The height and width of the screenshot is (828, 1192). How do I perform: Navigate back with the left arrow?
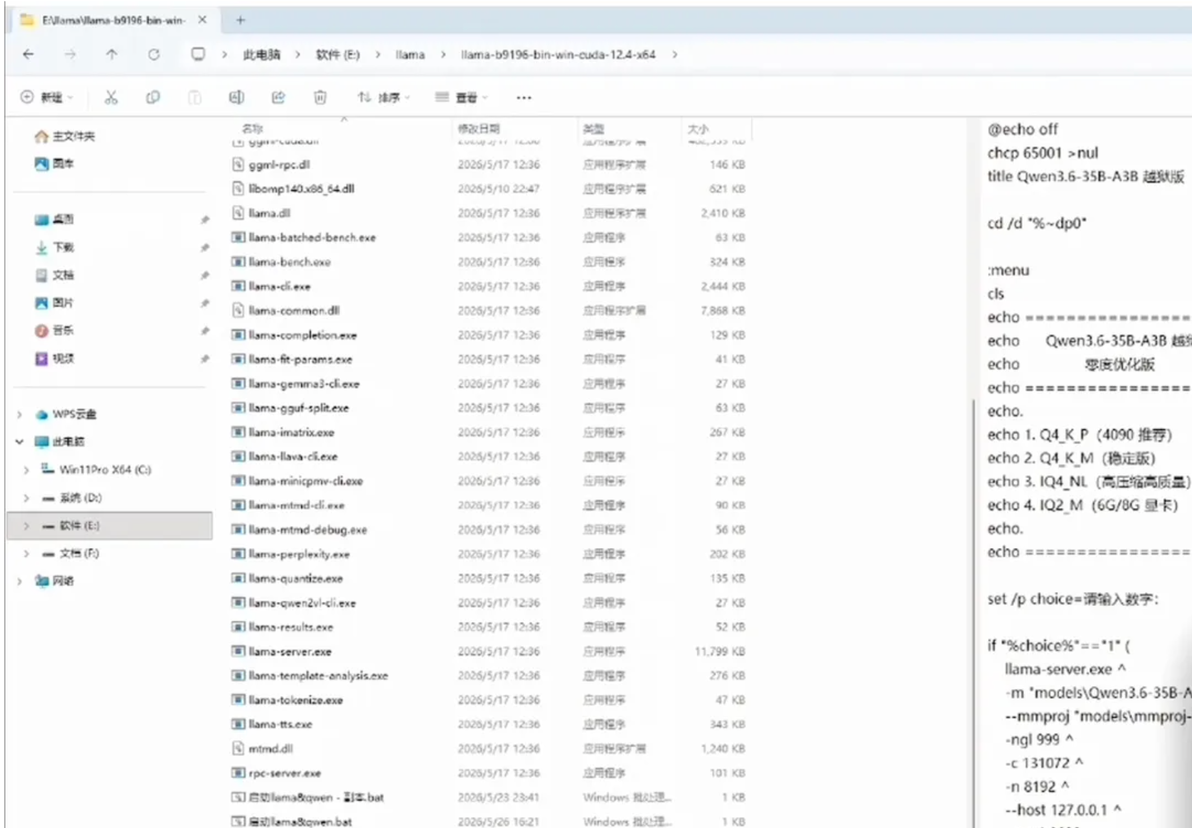tap(28, 55)
